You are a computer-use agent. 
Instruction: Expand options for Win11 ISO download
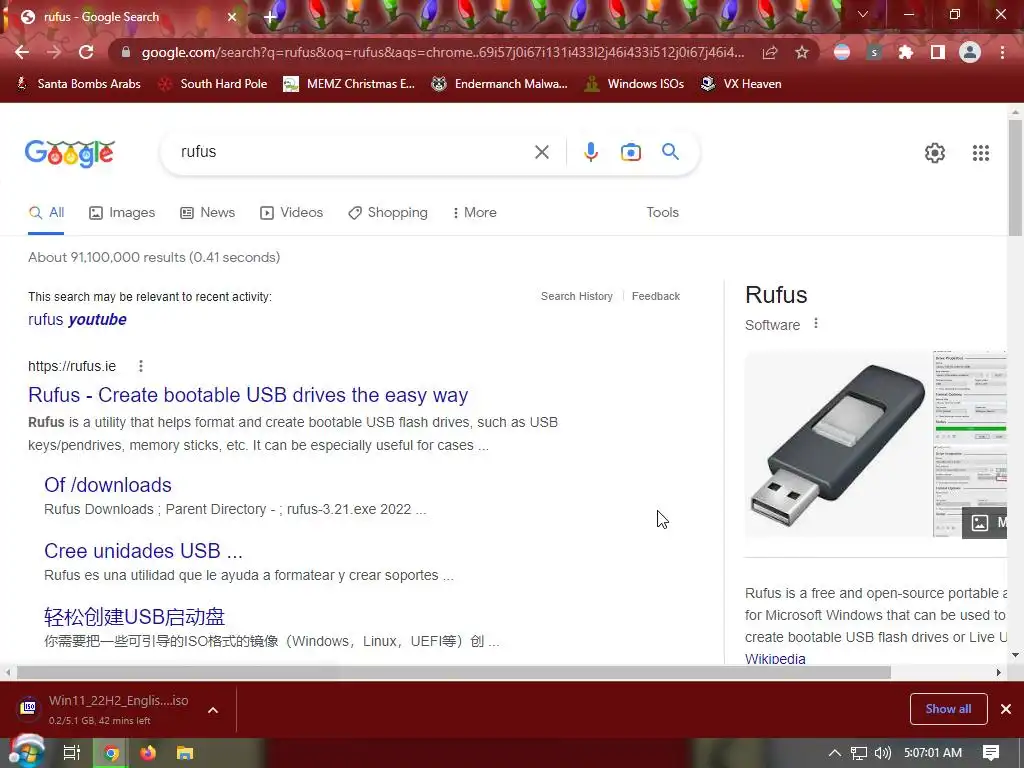(x=213, y=710)
